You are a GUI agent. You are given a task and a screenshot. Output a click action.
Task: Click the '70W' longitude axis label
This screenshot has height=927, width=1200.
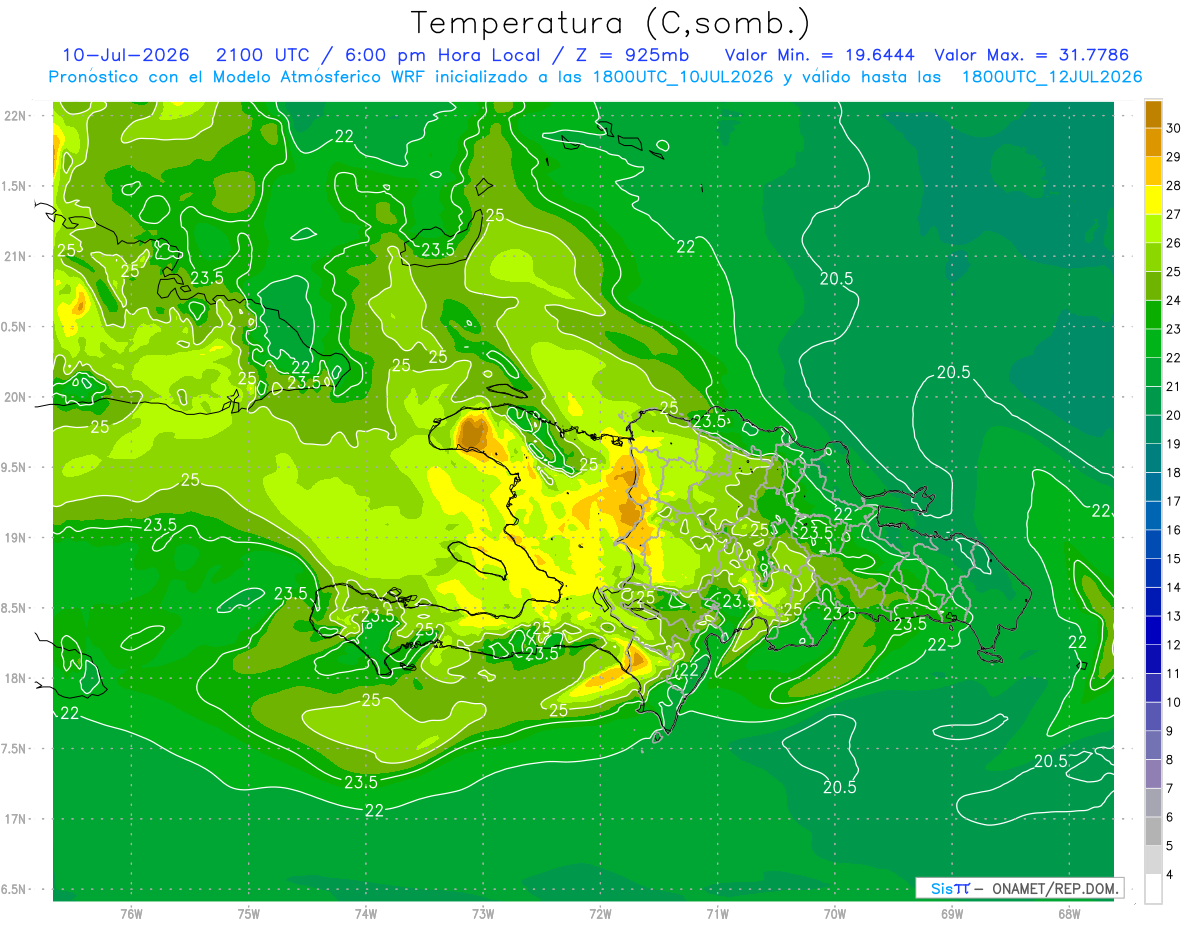835,914
